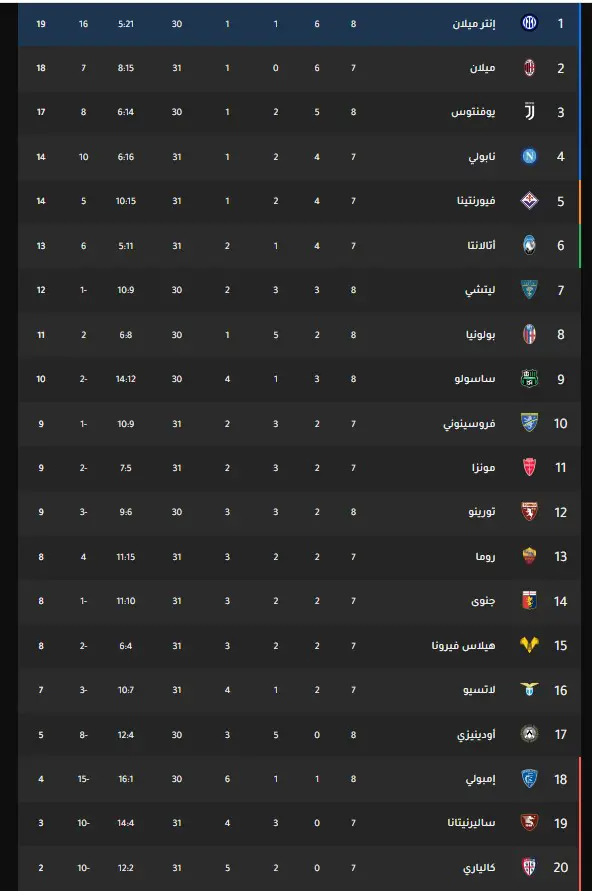The width and height of the screenshot is (592, 891).
Task: Click the مونزا team name
Action: (x=483, y=468)
